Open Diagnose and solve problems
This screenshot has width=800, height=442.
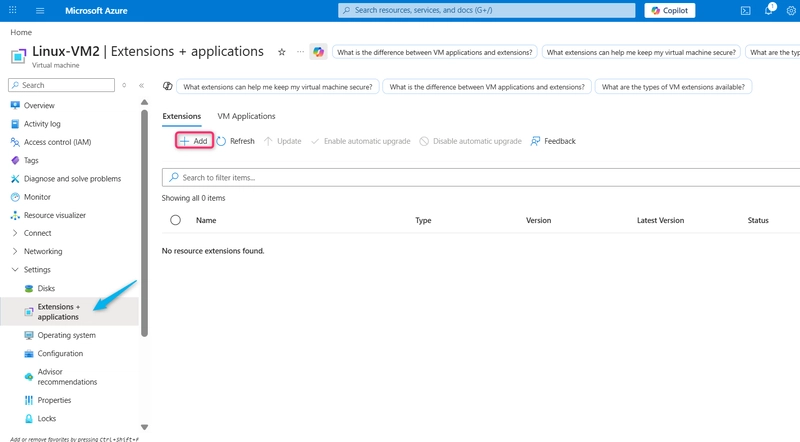[72, 179]
